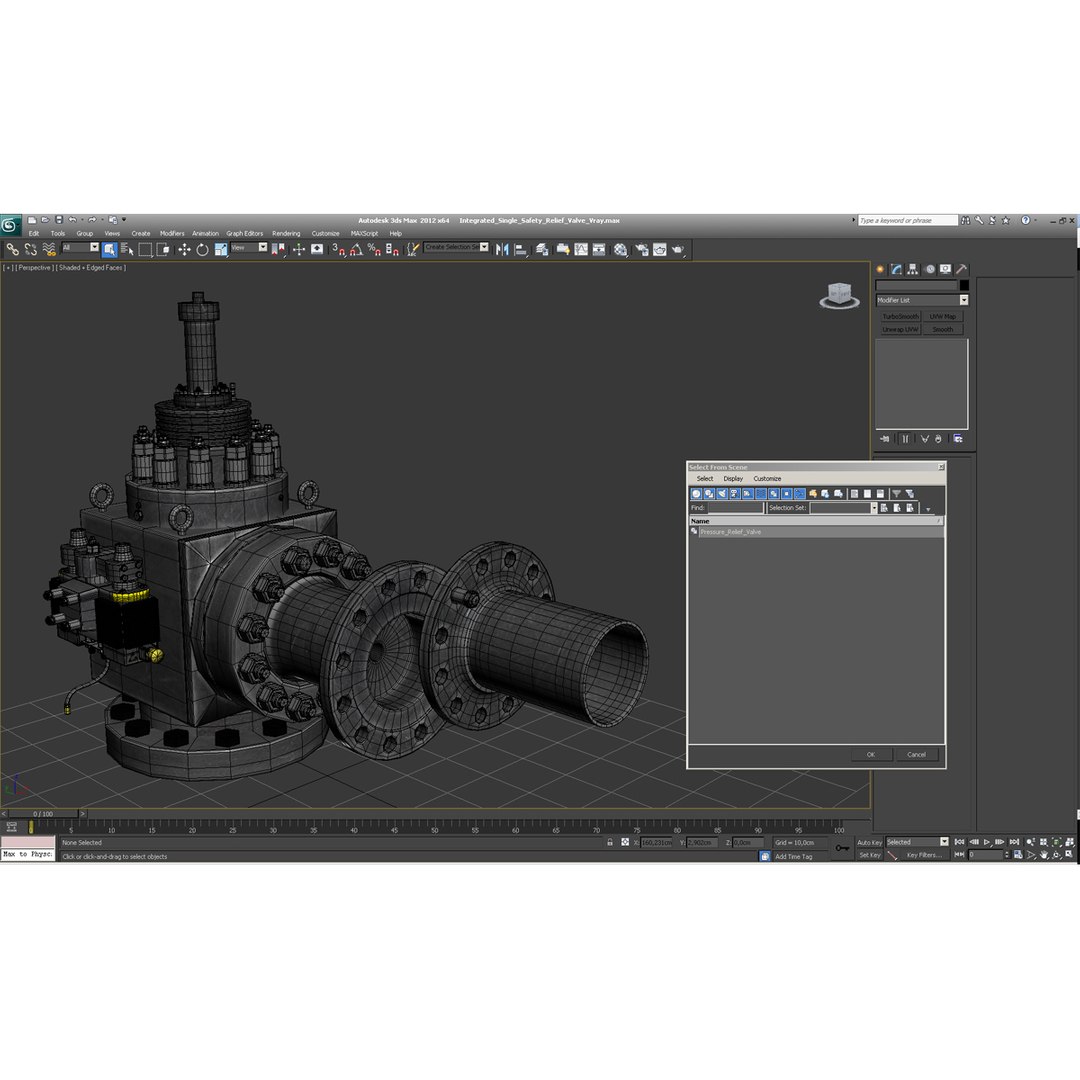Choose the Rectangular Selection Region tool
Image resolution: width=1080 pixels, height=1080 pixels.
pyautogui.click(x=145, y=249)
